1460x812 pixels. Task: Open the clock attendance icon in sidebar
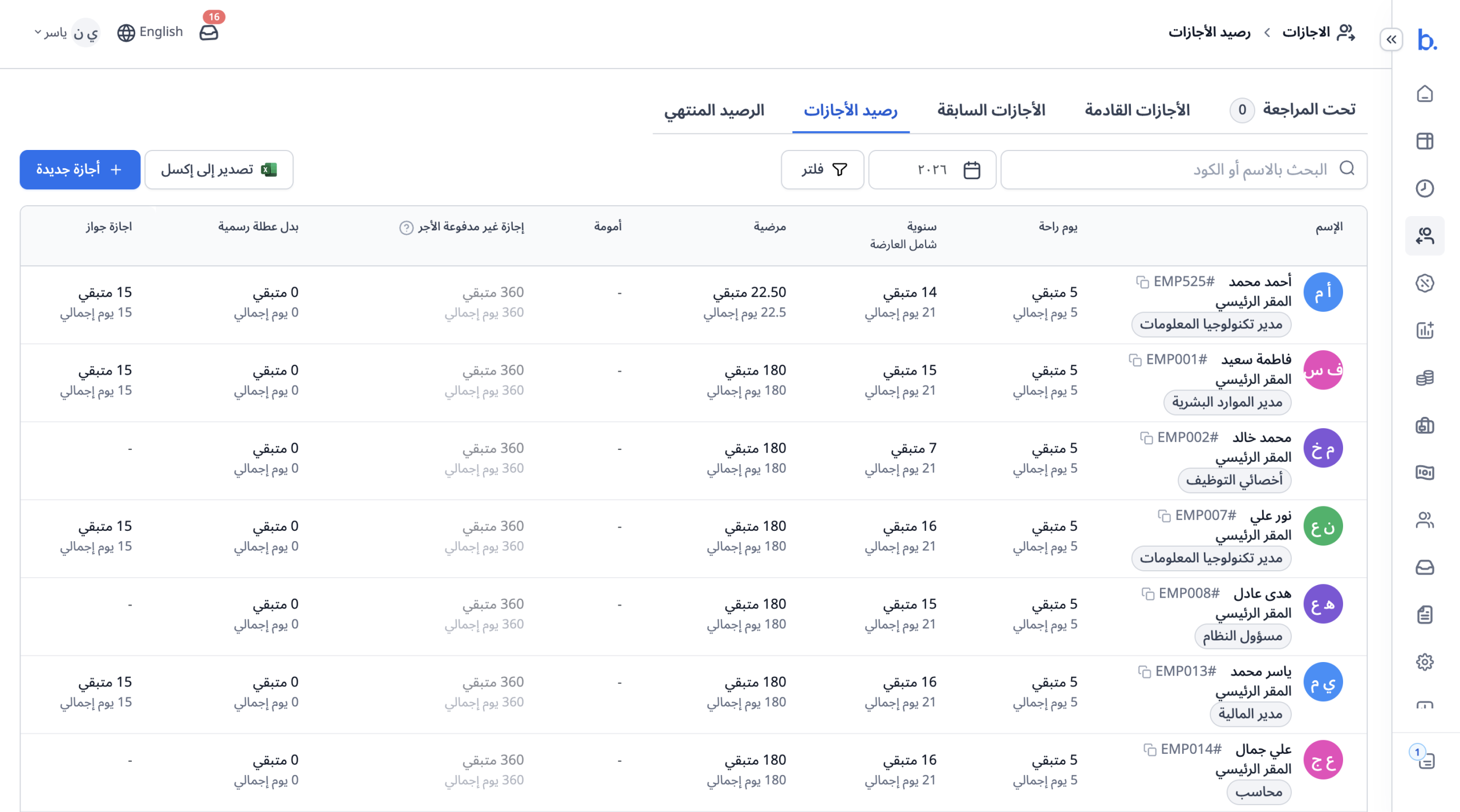point(1425,188)
